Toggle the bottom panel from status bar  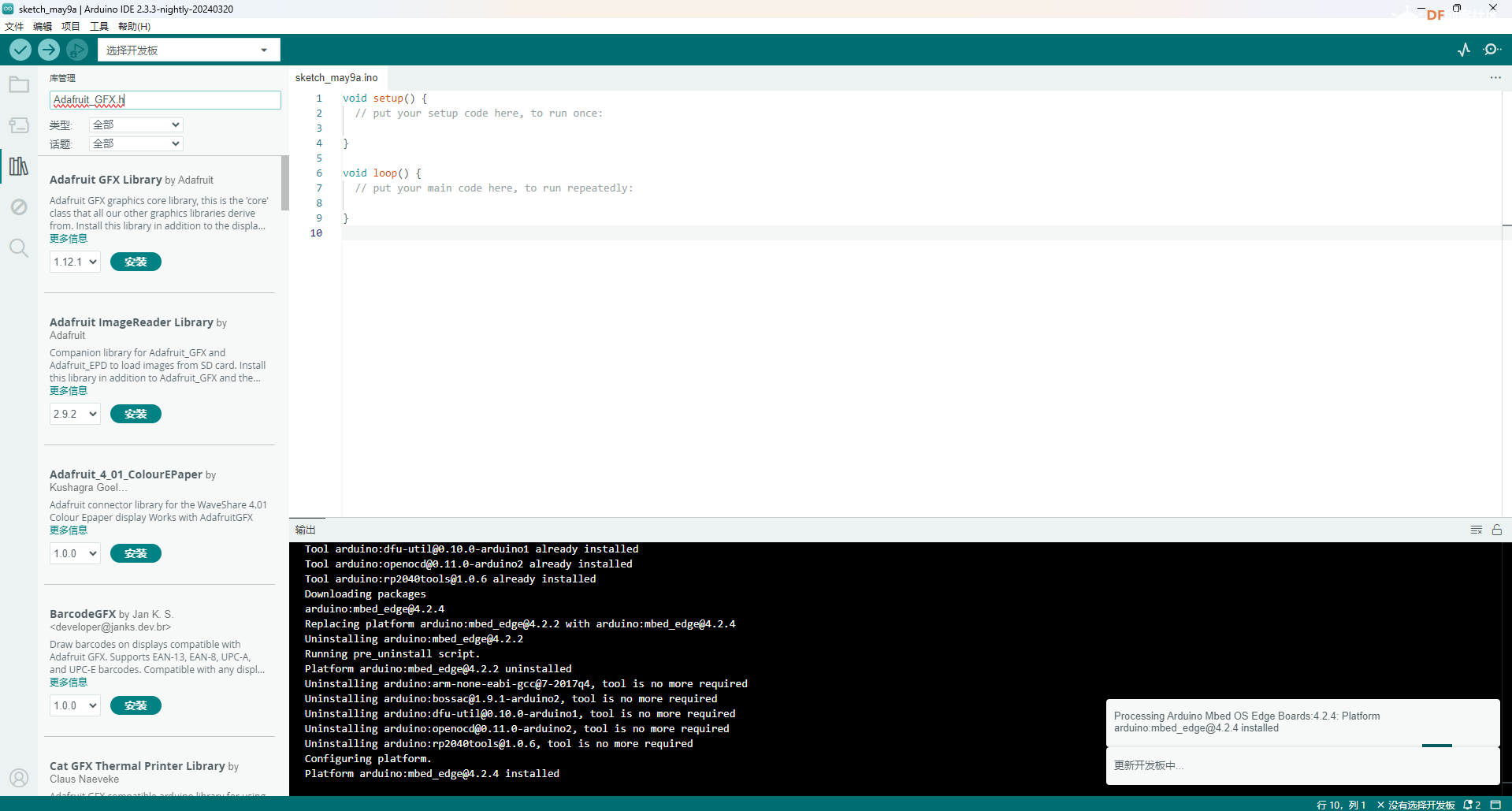1495,805
